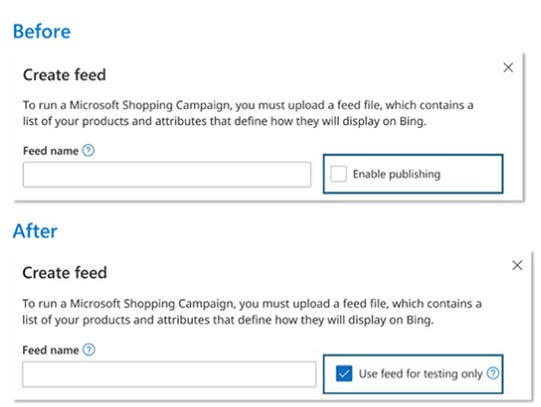Click Microsoft Shopping Campaign text in After dialog
The width and height of the screenshot is (541, 407).
[x=152, y=304]
